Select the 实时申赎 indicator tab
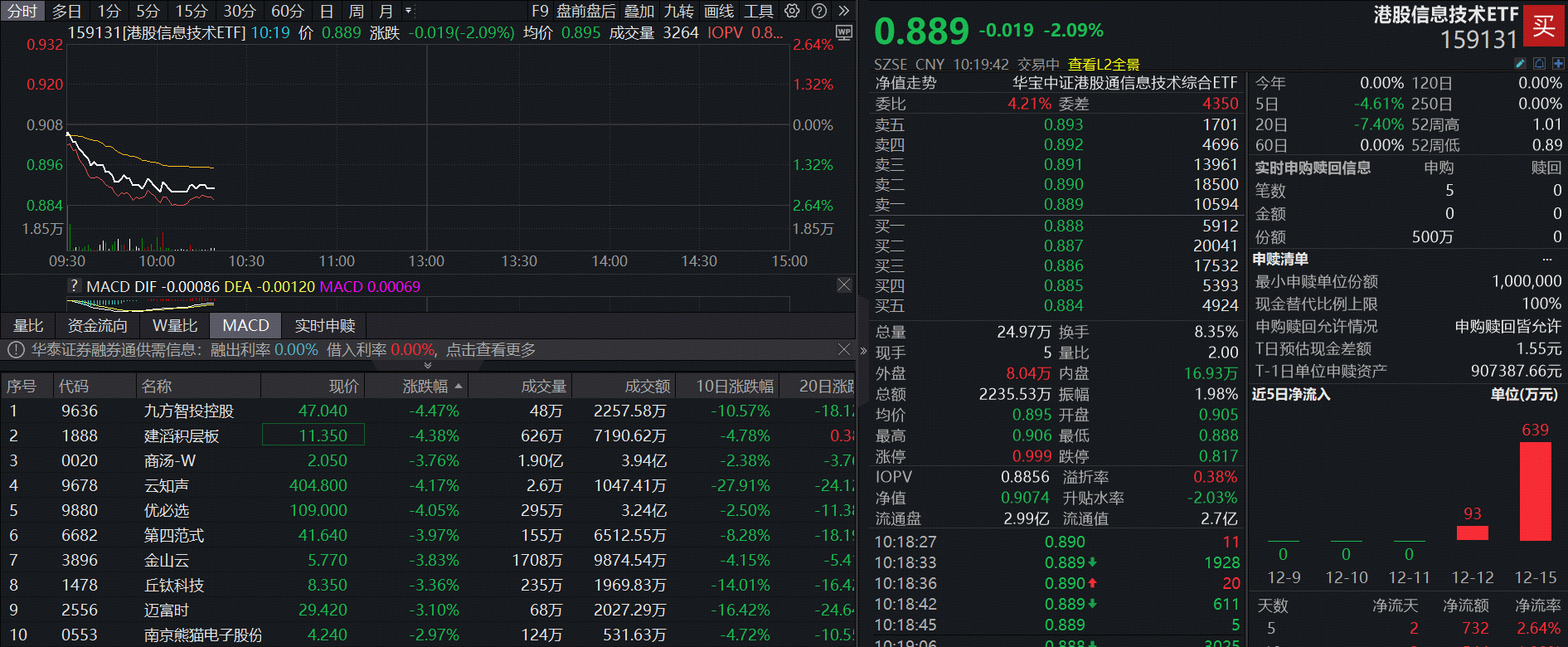This screenshot has width=1568, height=647. (x=325, y=326)
